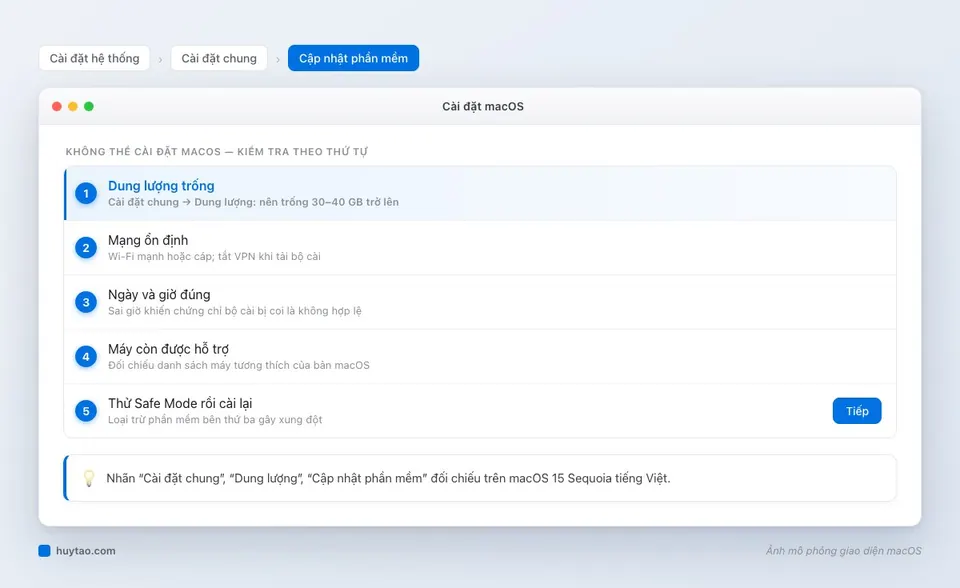Pick the Máy còn được hỗ trợ row
960x588 pixels.
(x=480, y=356)
